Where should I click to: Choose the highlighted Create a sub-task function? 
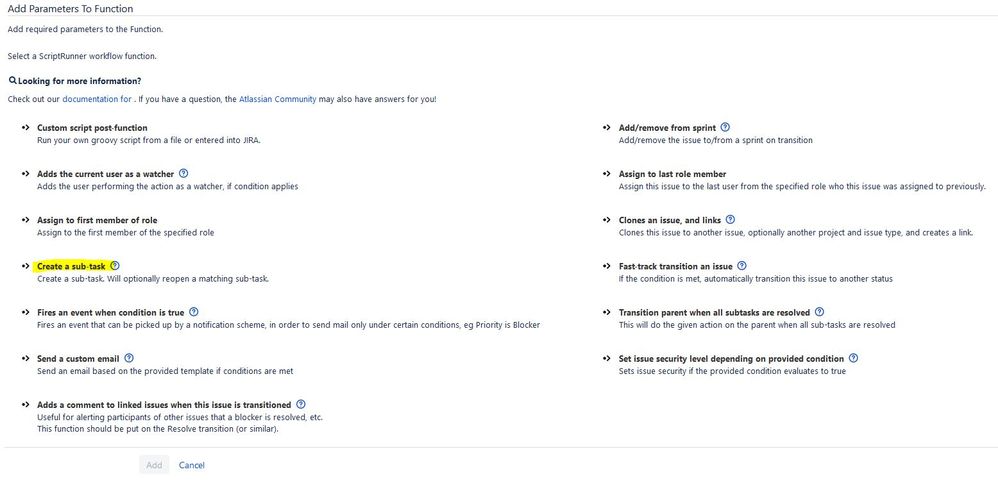[71, 267]
